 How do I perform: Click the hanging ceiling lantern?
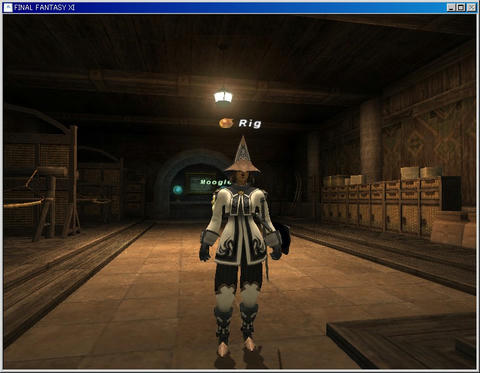pyautogui.click(x=223, y=96)
